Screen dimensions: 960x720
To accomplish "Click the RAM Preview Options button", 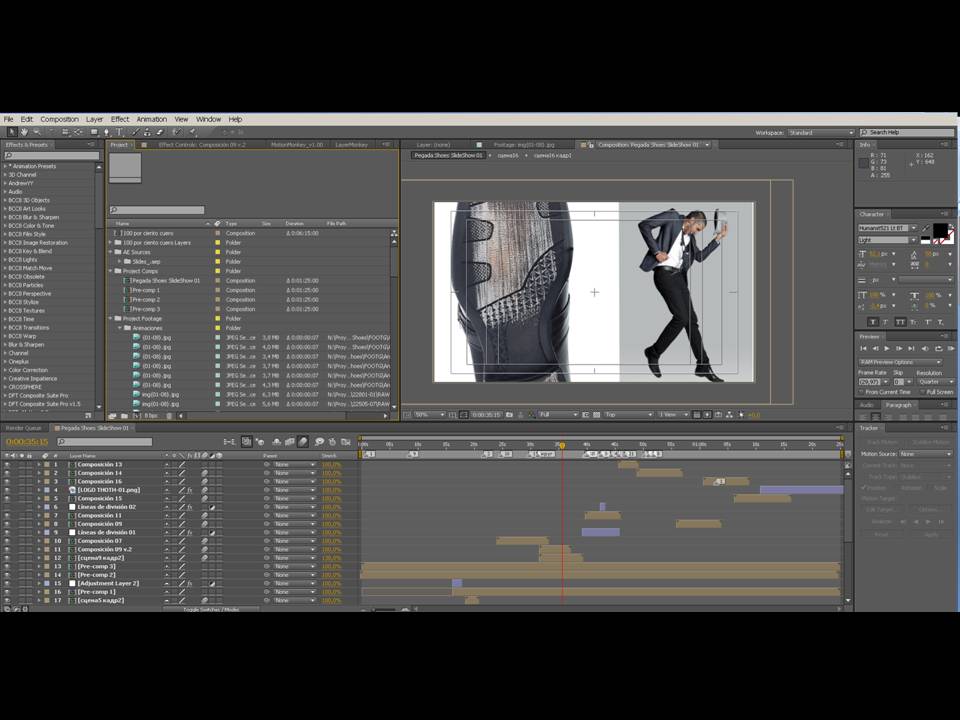I will point(900,362).
